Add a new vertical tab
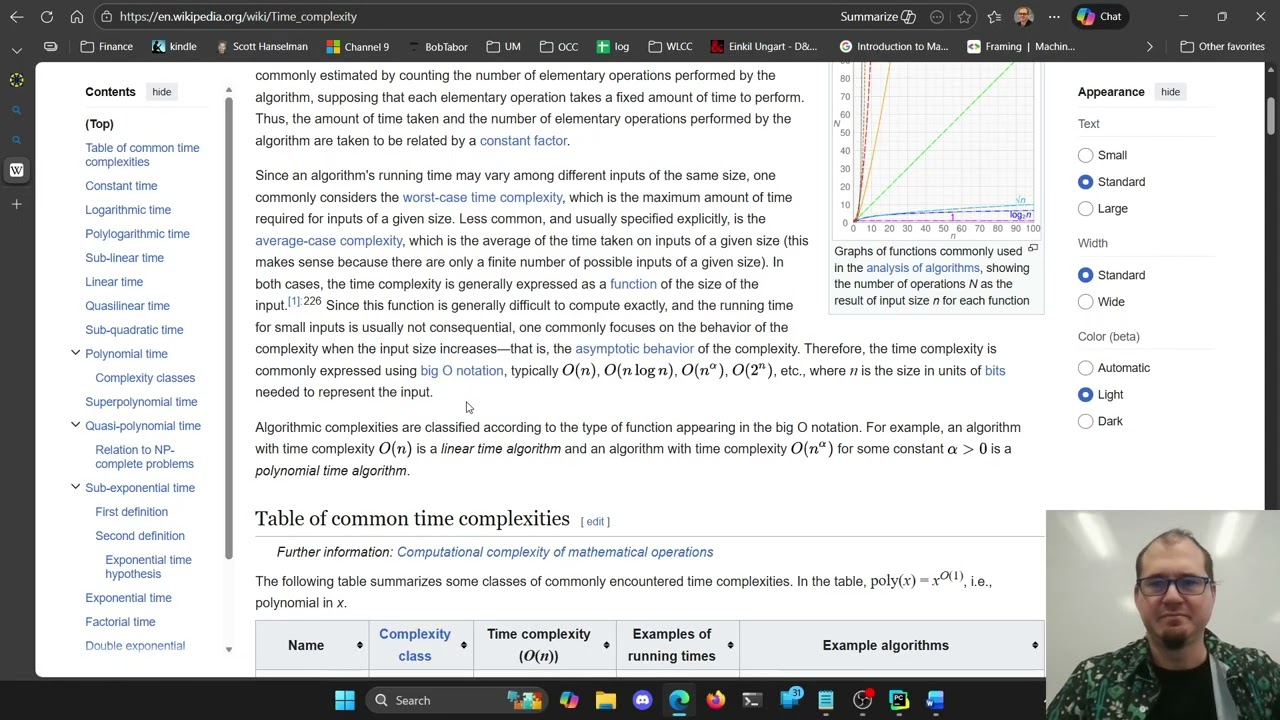 click(17, 204)
